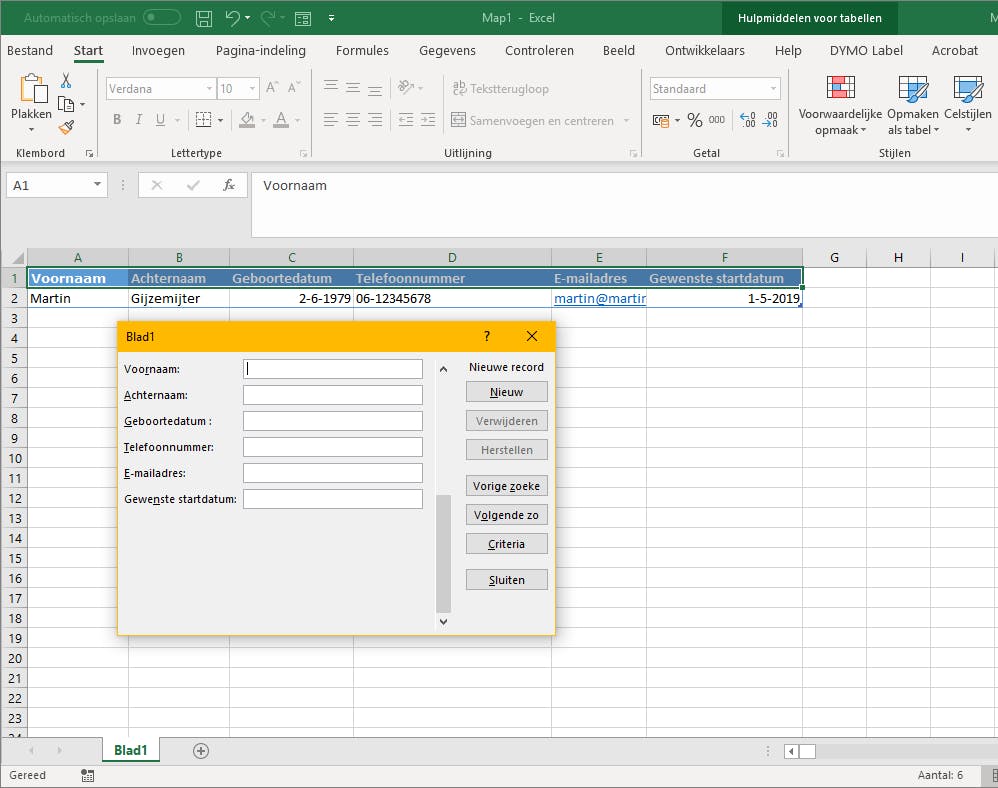The width and height of the screenshot is (998, 788).
Task: Open the Name Box dropdown for A1
Action: 97,185
